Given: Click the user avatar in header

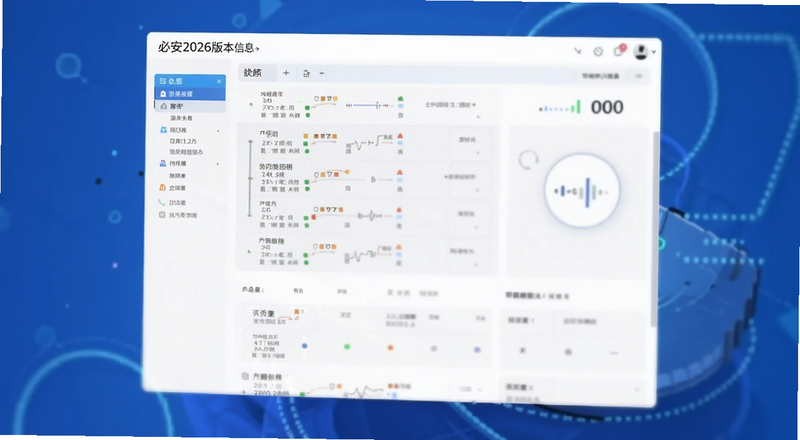Looking at the screenshot, I should tap(641, 52).
